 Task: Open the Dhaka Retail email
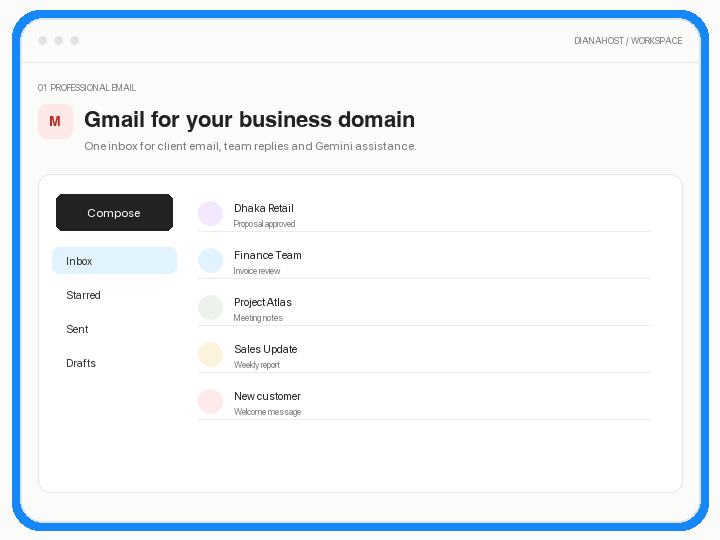[424, 214]
